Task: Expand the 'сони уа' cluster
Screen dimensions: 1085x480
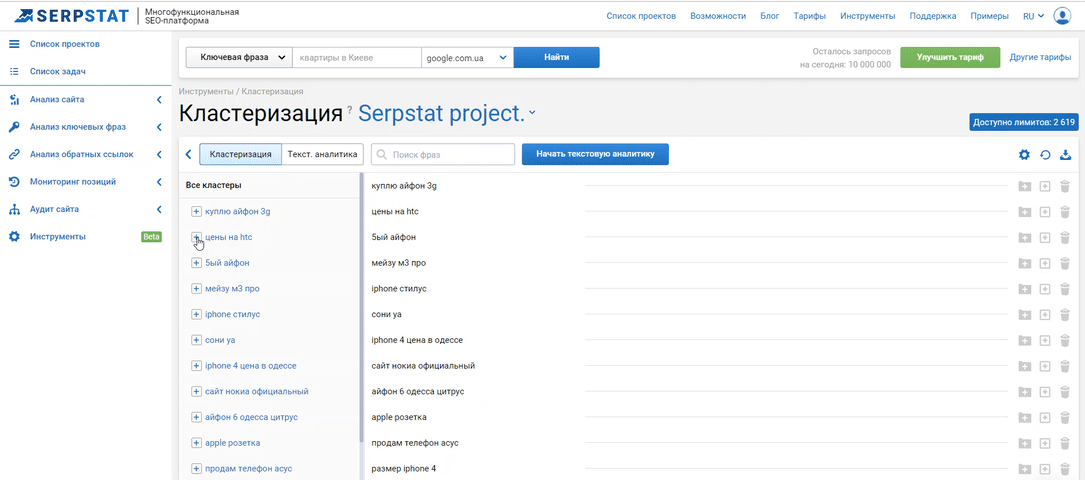Action: (196, 340)
